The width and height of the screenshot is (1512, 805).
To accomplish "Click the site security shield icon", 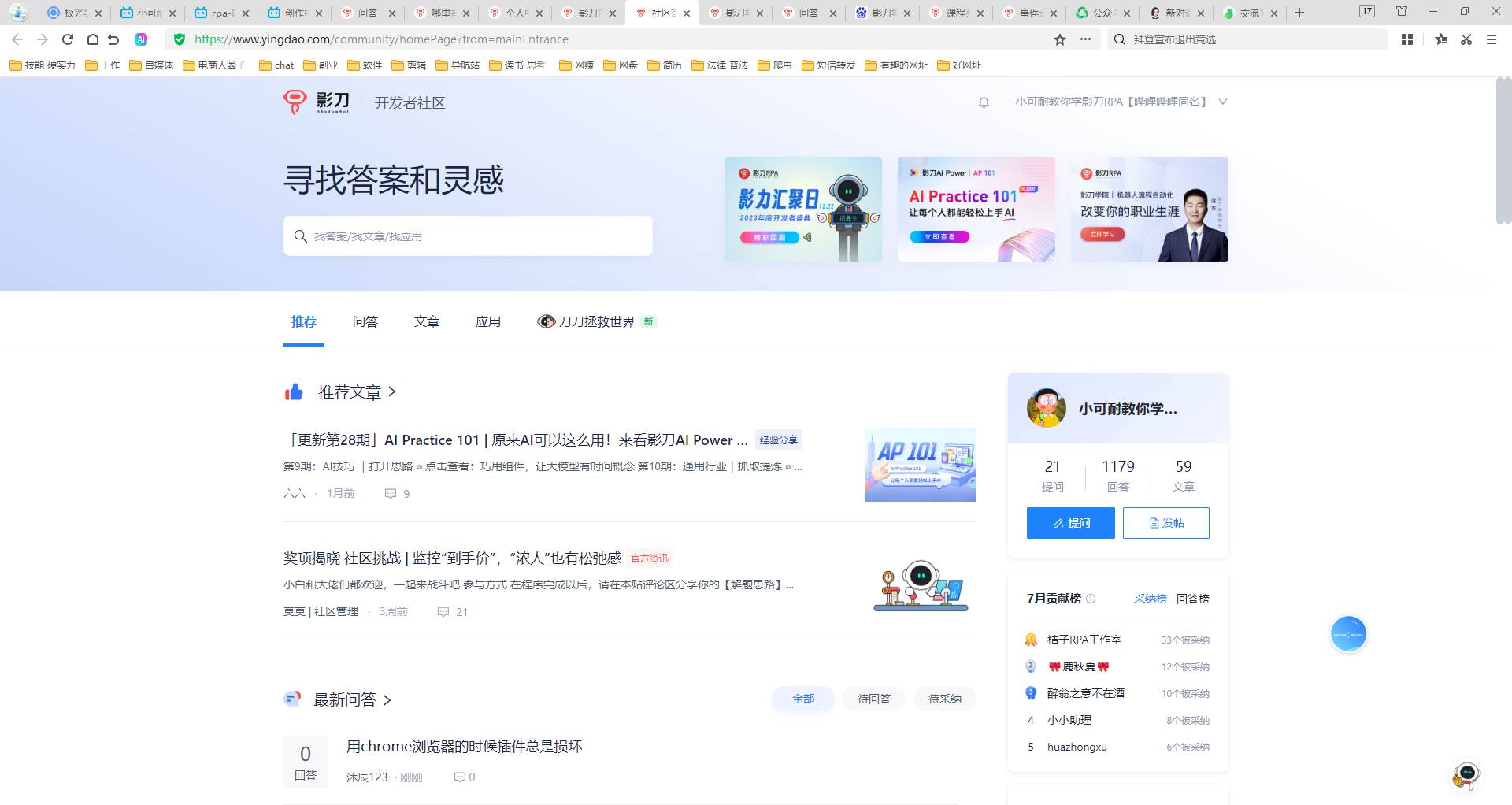I will (180, 39).
